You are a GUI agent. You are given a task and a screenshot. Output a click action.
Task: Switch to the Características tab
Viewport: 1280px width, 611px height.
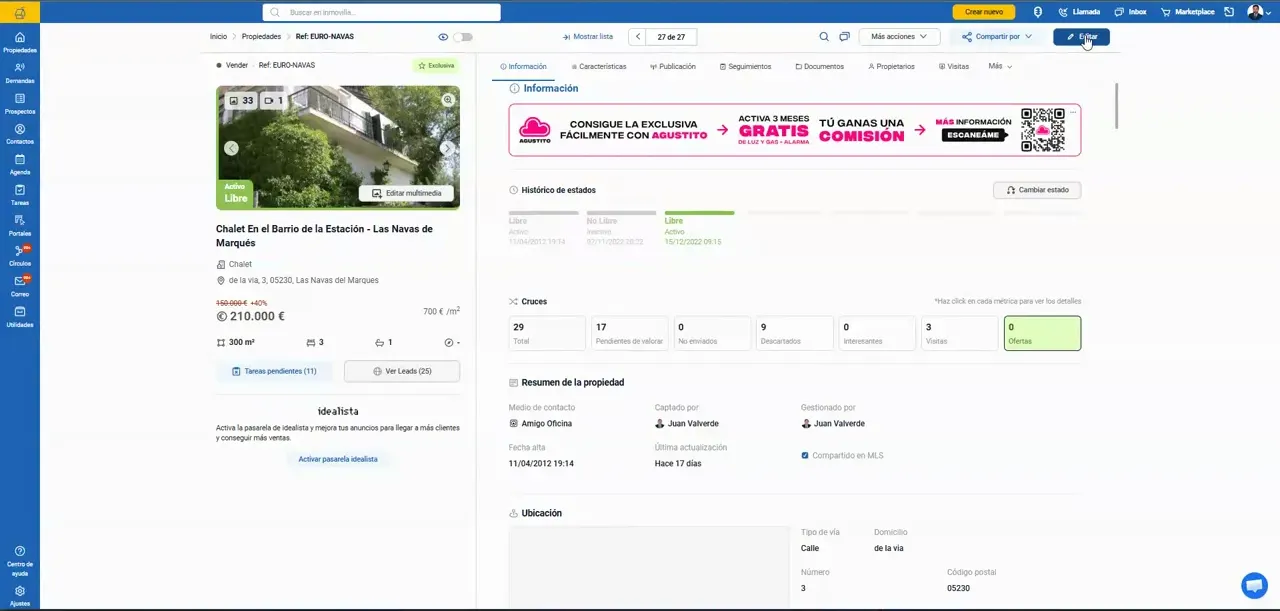point(599,66)
